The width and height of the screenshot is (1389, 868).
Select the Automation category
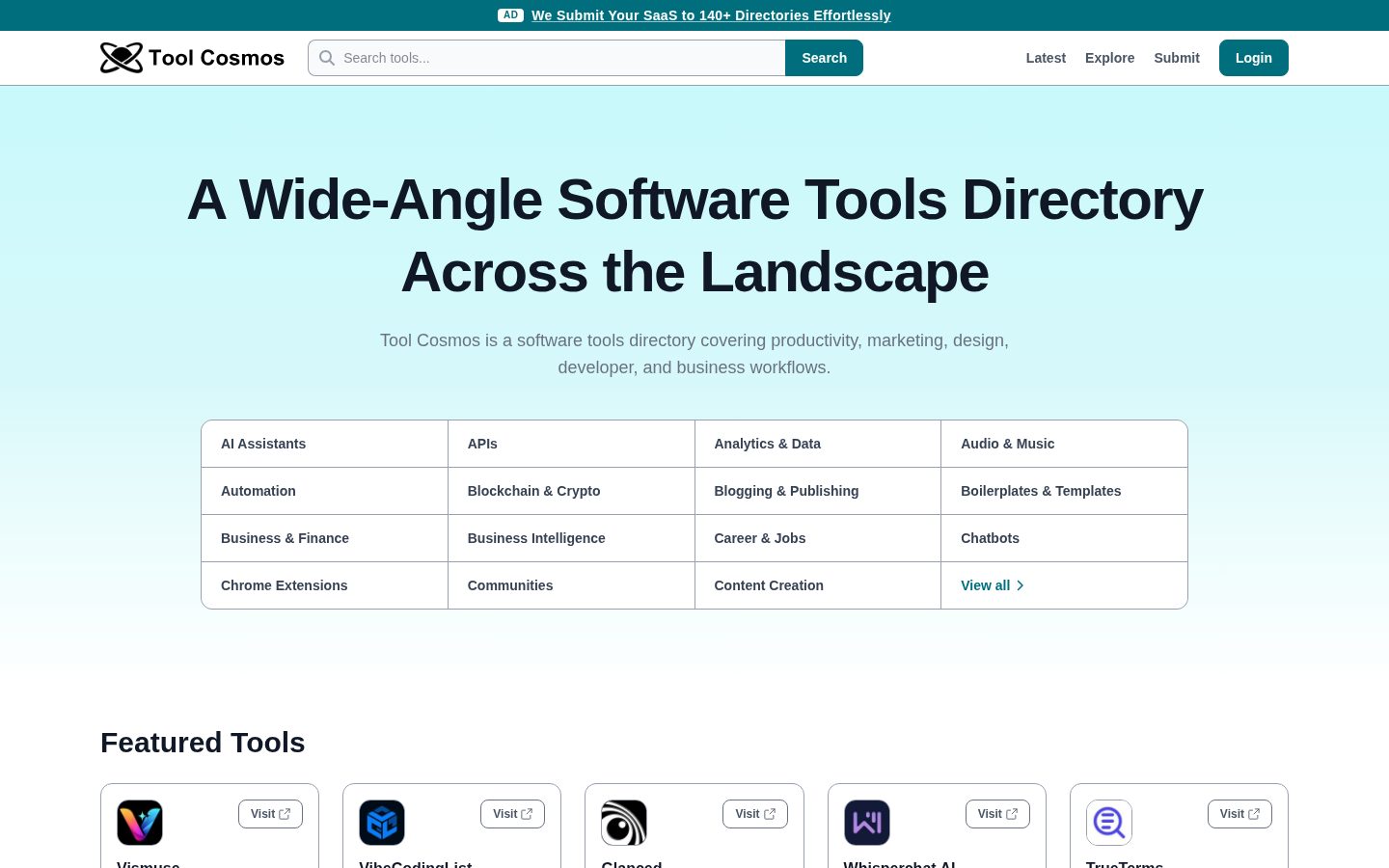coord(324,491)
